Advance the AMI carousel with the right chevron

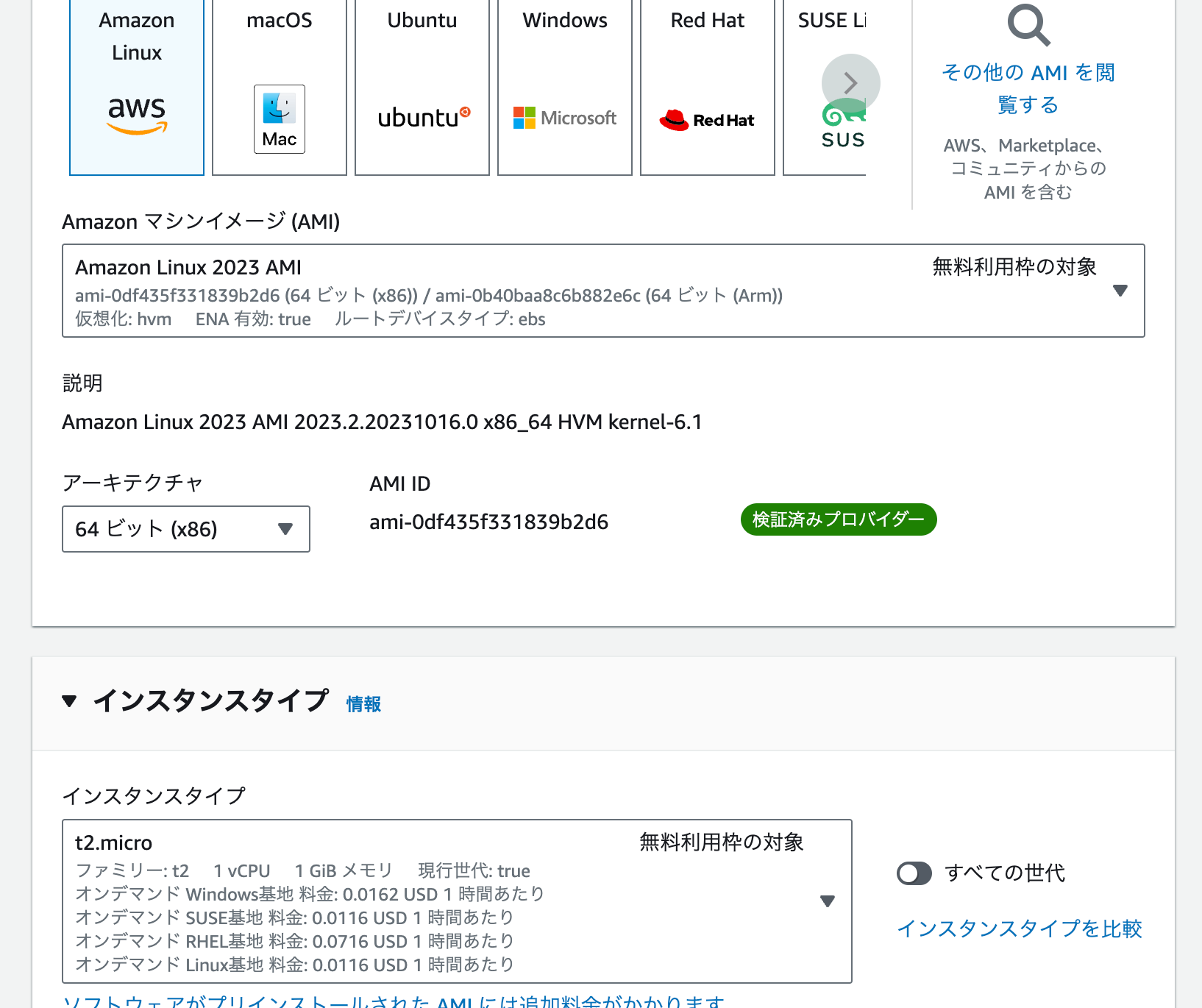click(x=851, y=83)
